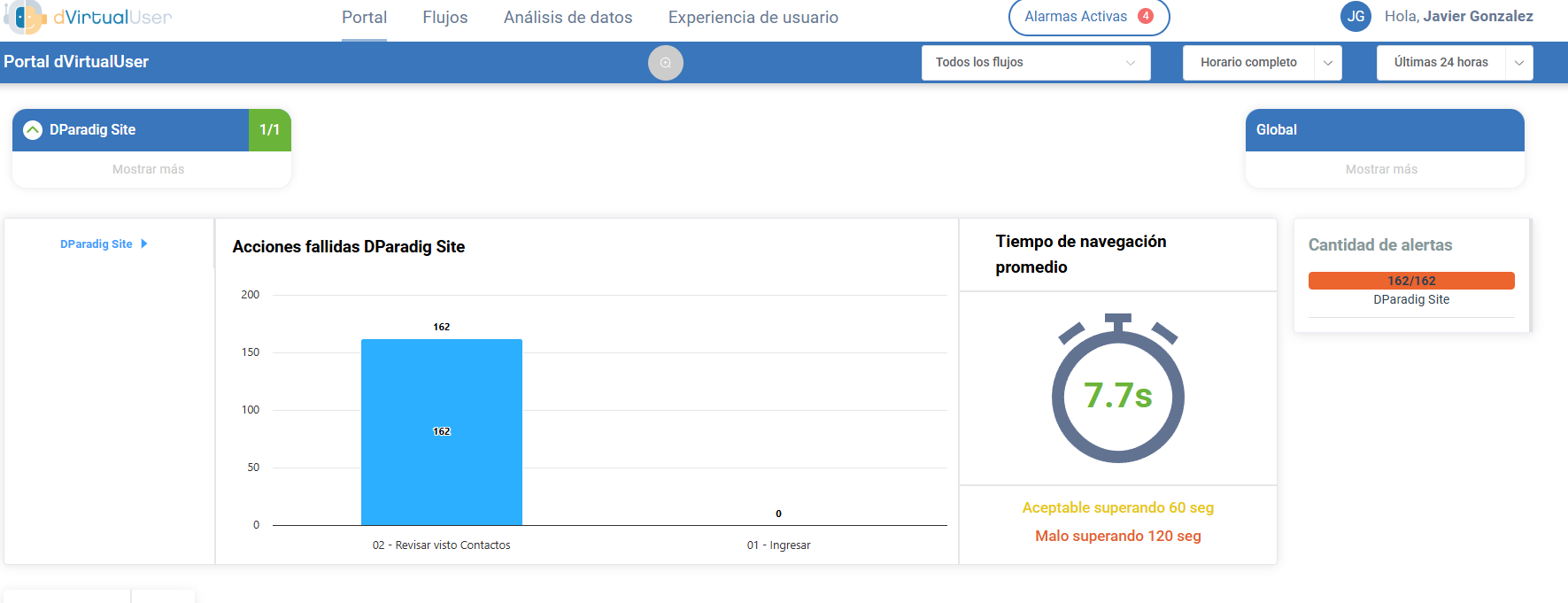Select DParadig Site in the left panel
This screenshot has width=1568, height=603.
(97, 244)
